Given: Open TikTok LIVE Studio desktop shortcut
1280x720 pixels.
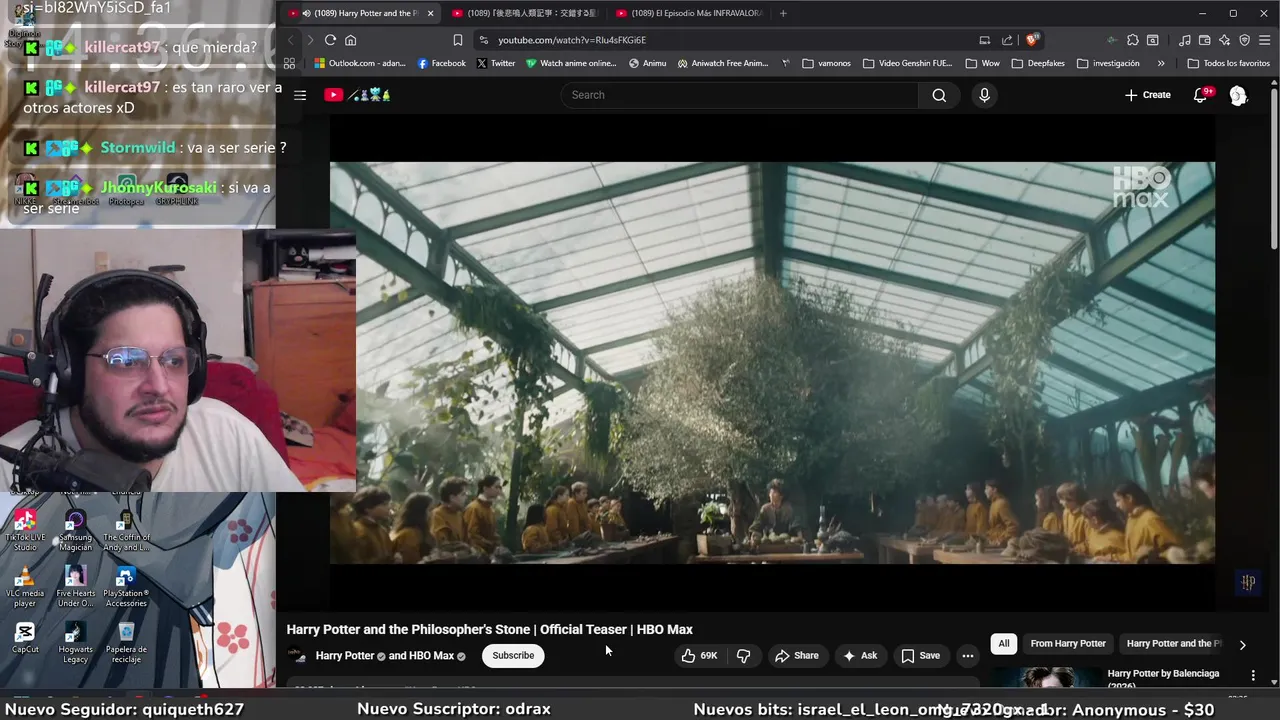Looking at the screenshot, I should tap(25, 530).
